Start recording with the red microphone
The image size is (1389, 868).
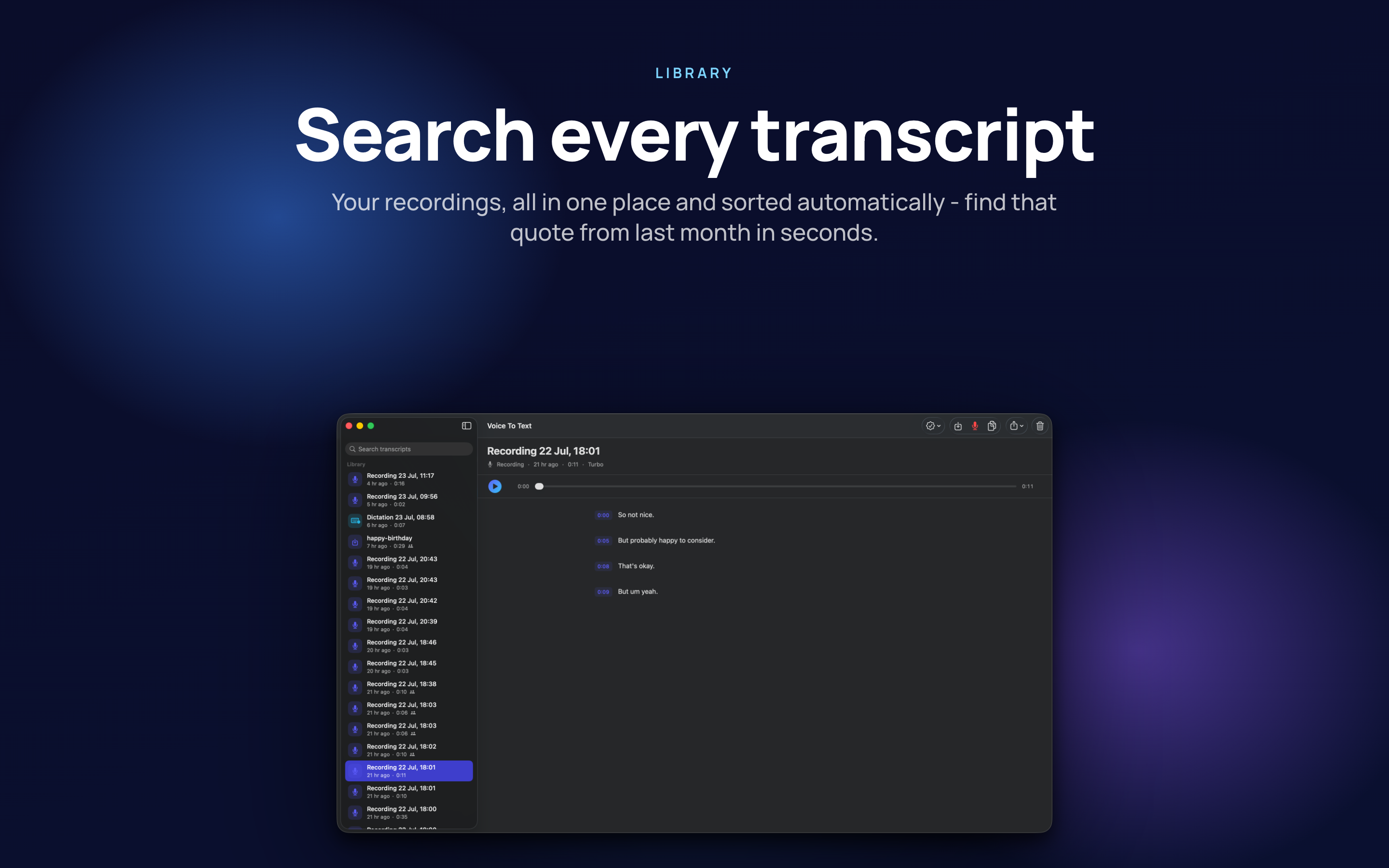(975, 425)
